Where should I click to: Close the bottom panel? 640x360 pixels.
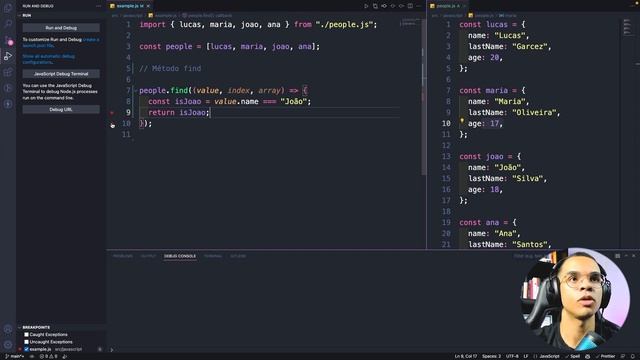[634, 256]
